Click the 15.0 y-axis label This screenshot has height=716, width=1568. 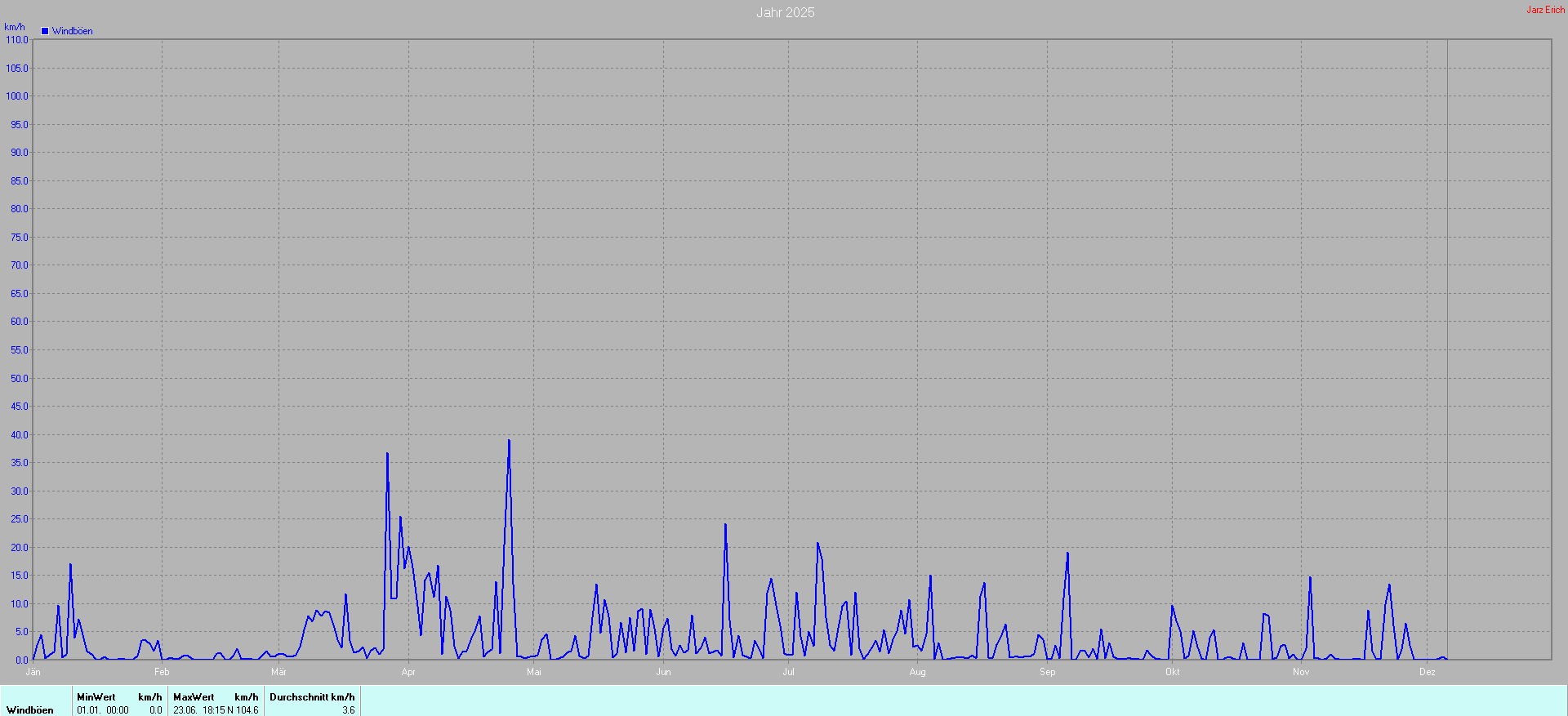pyautogui.click(x=20, y=576)
